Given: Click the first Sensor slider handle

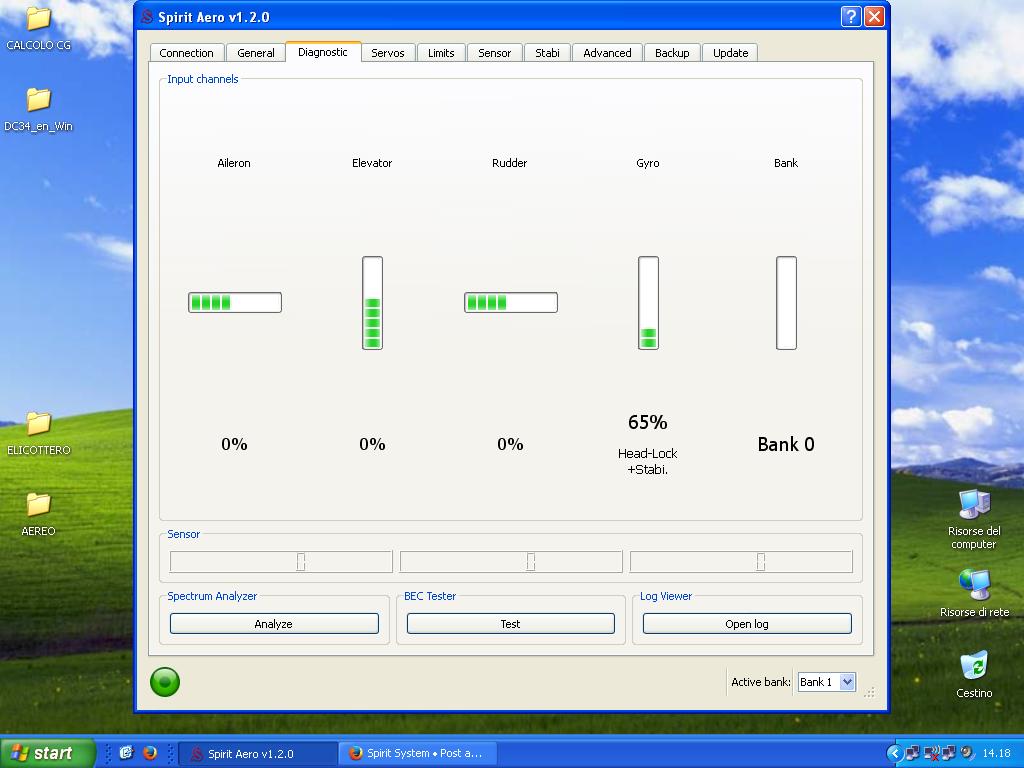Looking at the screenshot, I should coord(300,562).
